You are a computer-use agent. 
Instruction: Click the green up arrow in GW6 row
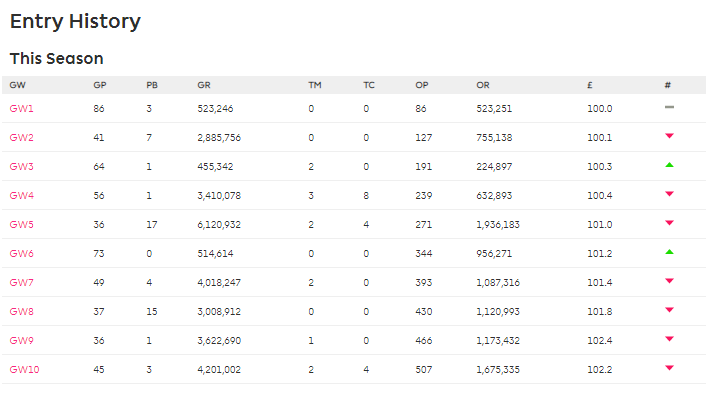pyautogui.click(x=669, y=252)
